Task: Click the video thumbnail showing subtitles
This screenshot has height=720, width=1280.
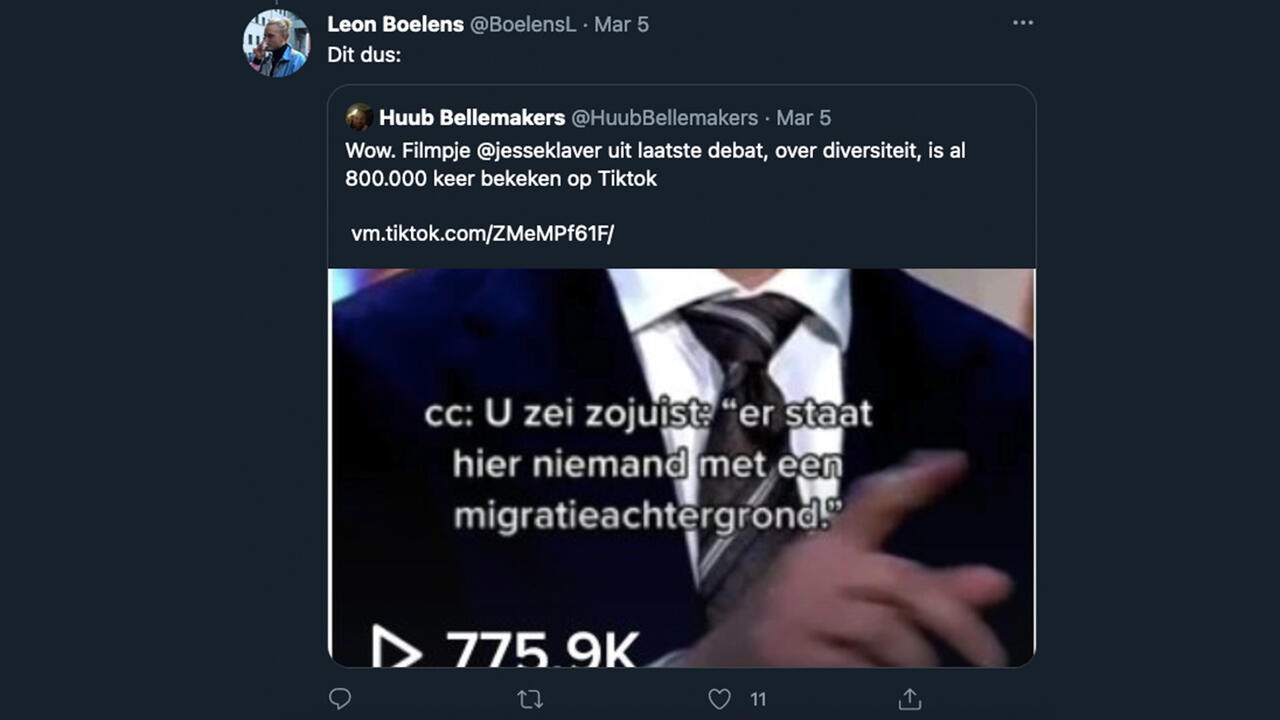Action: [x=683, y=465]
